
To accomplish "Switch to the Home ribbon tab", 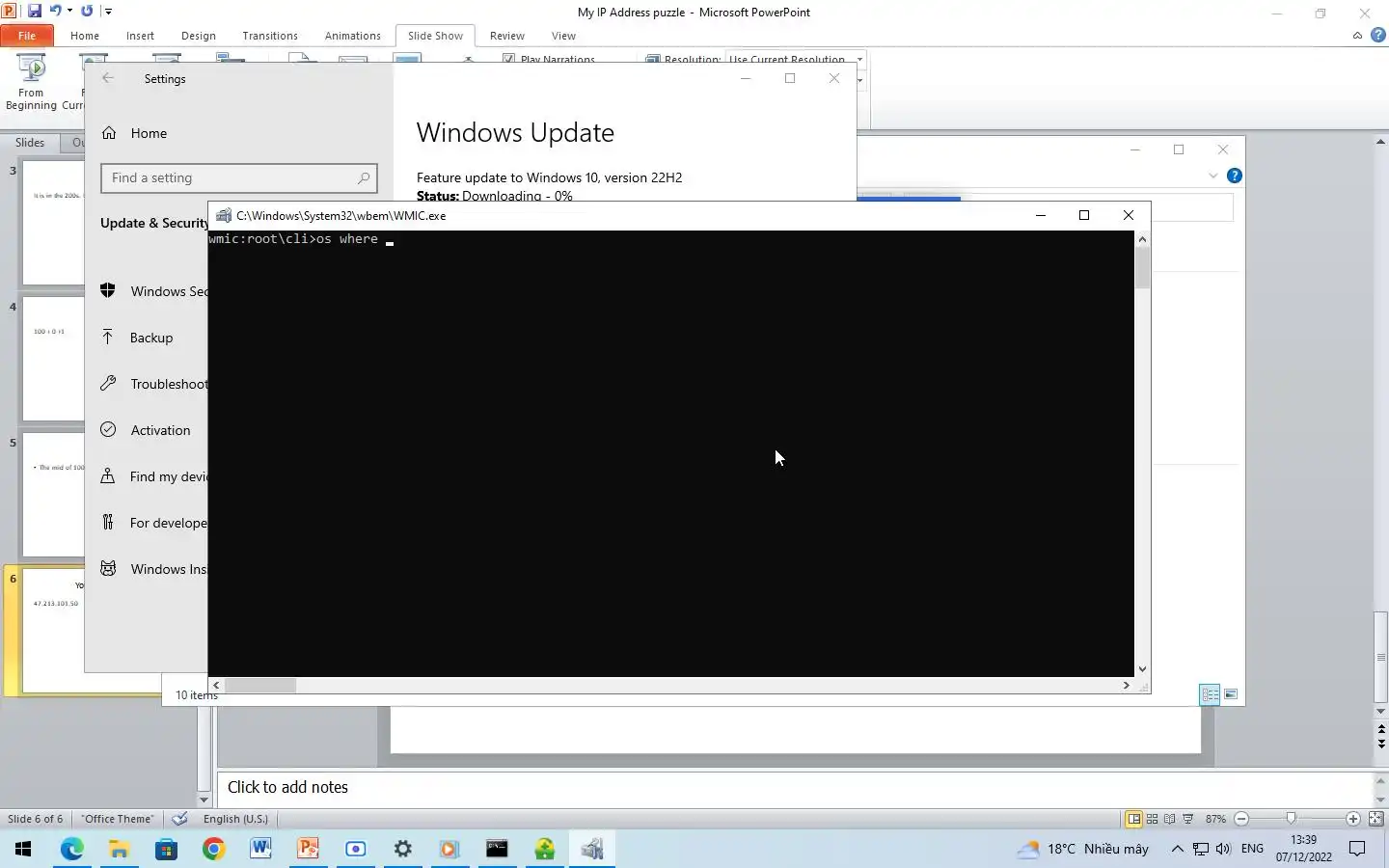I will [x=85, y=36].
